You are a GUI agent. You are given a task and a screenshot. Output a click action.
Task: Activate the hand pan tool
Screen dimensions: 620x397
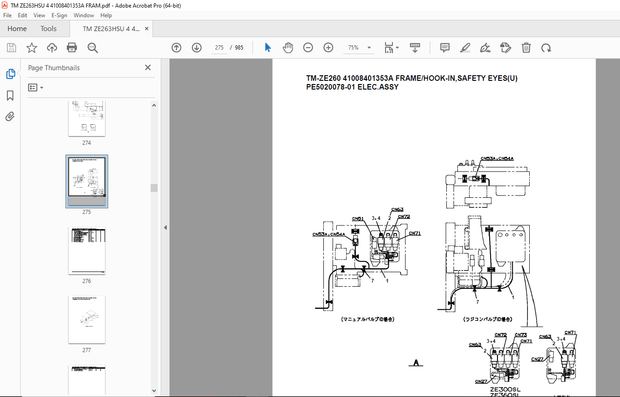point(288,48)
